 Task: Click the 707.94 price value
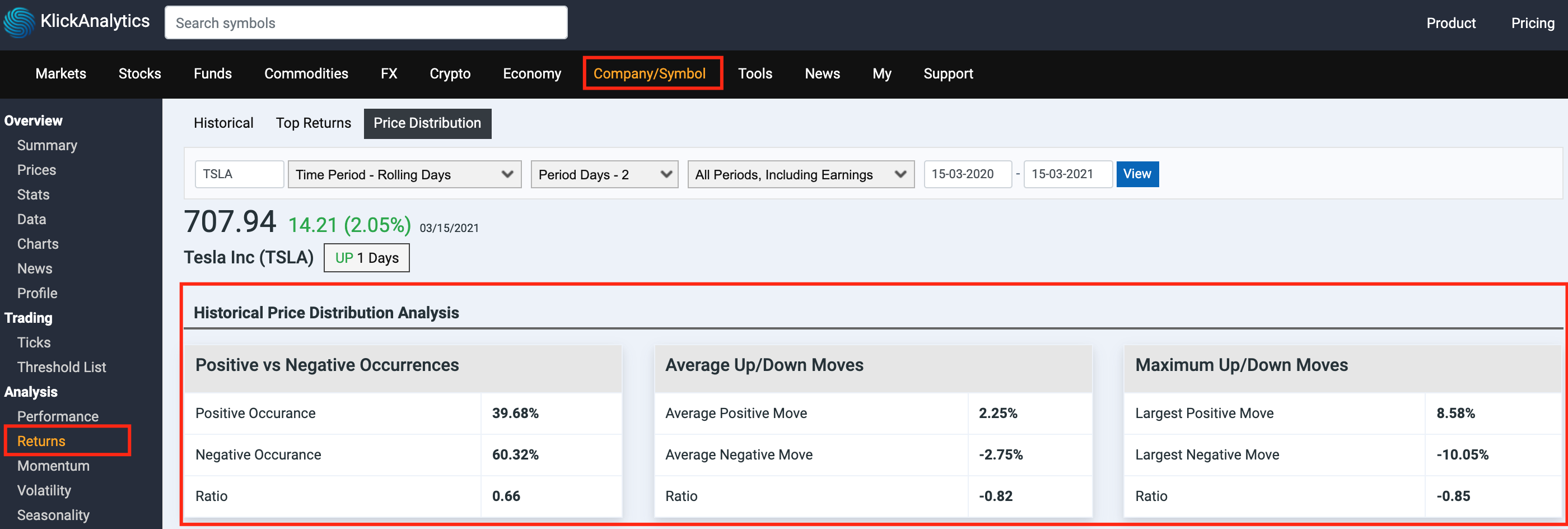tap(230, 221)
